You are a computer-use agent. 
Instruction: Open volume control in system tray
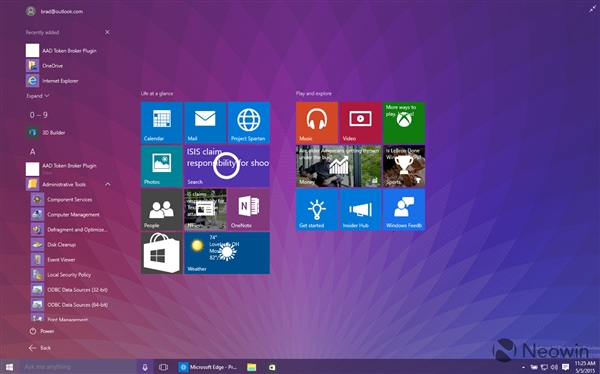554,367
